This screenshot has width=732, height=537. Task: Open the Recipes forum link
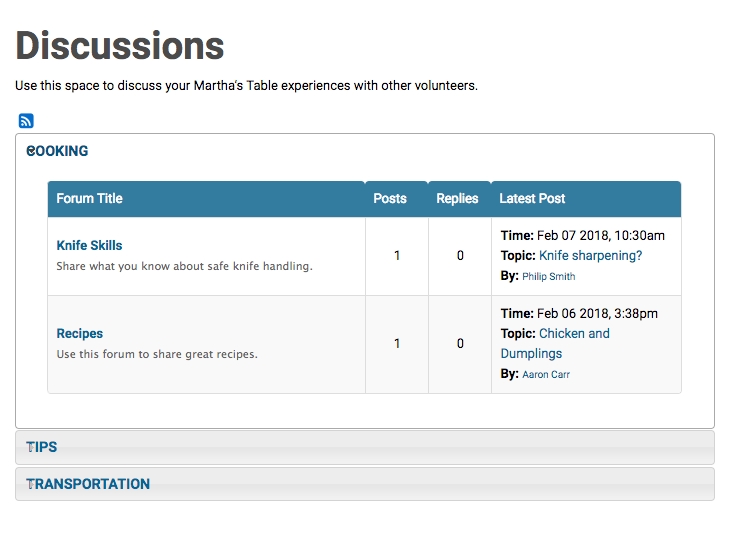[80, 333]
